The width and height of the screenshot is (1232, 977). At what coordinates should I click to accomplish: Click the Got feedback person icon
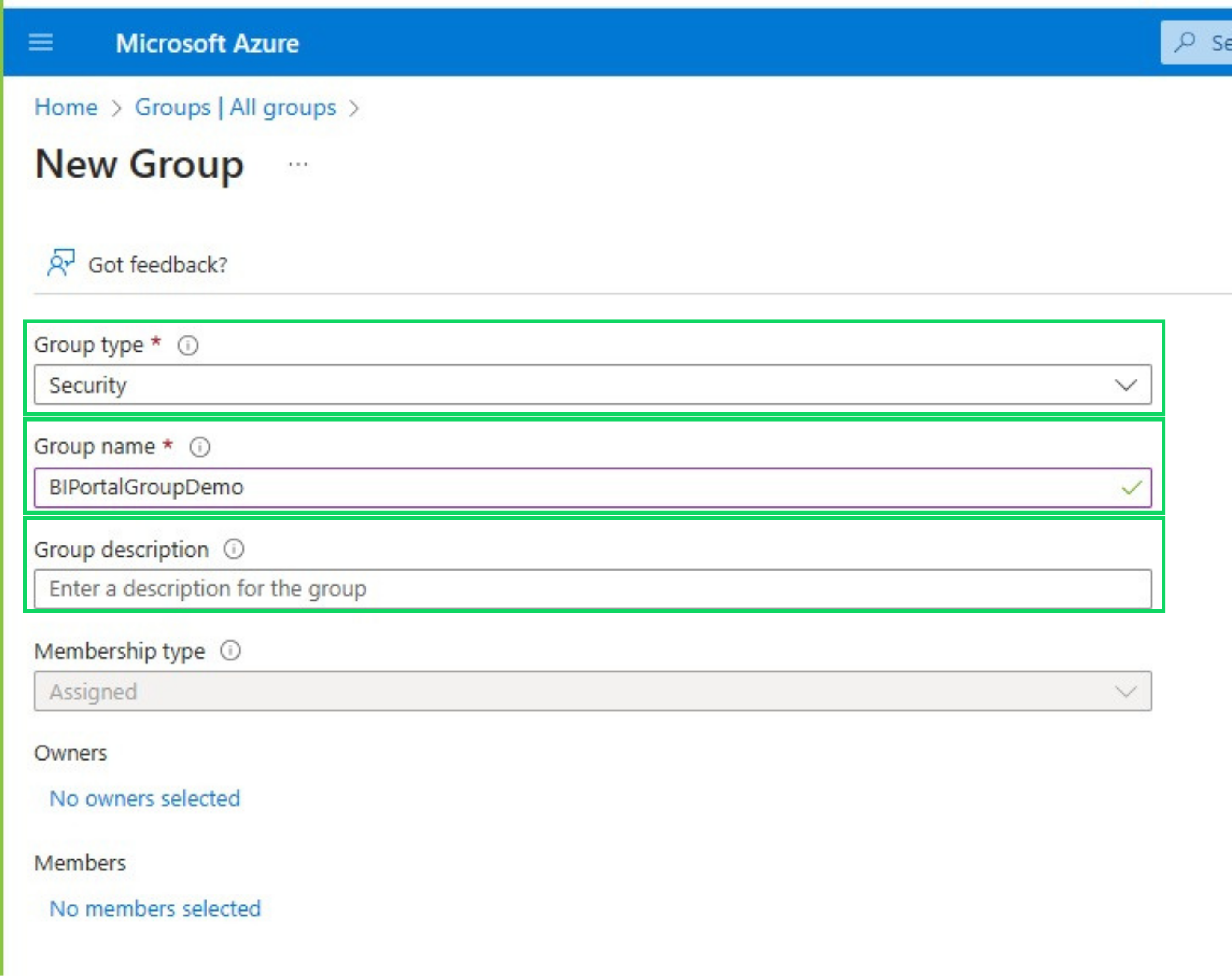tap(61, 263)
